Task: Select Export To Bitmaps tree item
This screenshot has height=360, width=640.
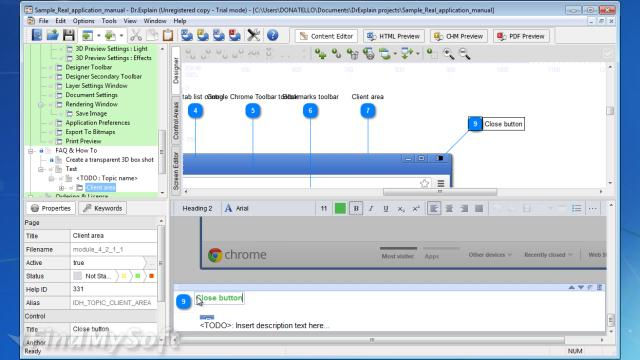Action: (90, 132)
